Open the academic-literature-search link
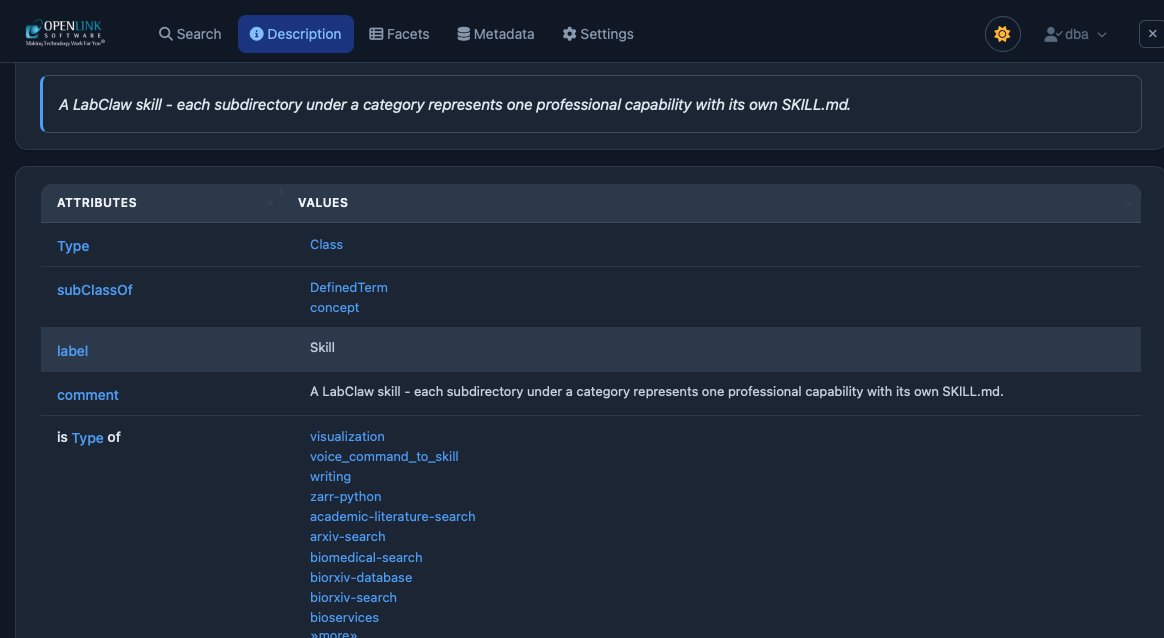The width and height of the screenshot is (1164, 638). 392,517
